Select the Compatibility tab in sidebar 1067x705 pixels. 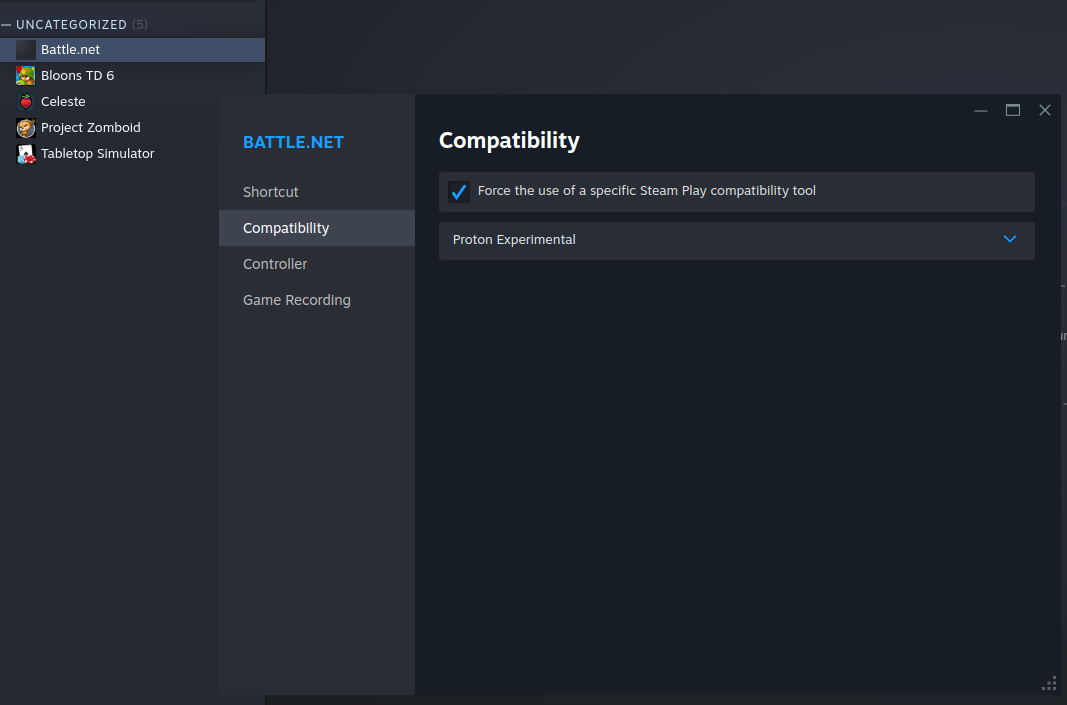(x=286, y=228)
